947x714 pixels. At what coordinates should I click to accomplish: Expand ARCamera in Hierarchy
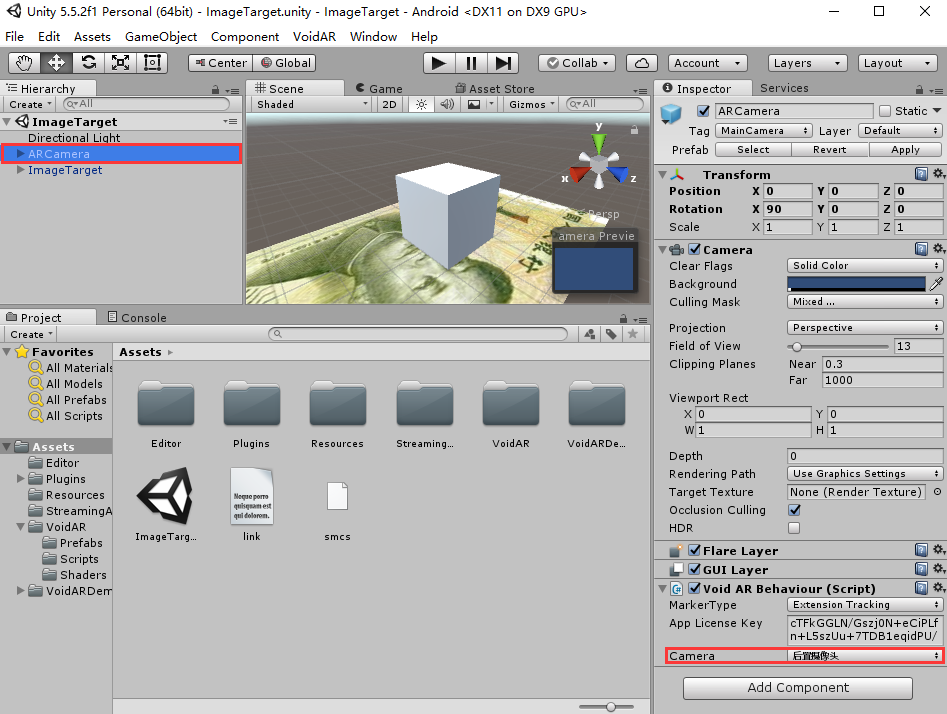coord(21,154)
